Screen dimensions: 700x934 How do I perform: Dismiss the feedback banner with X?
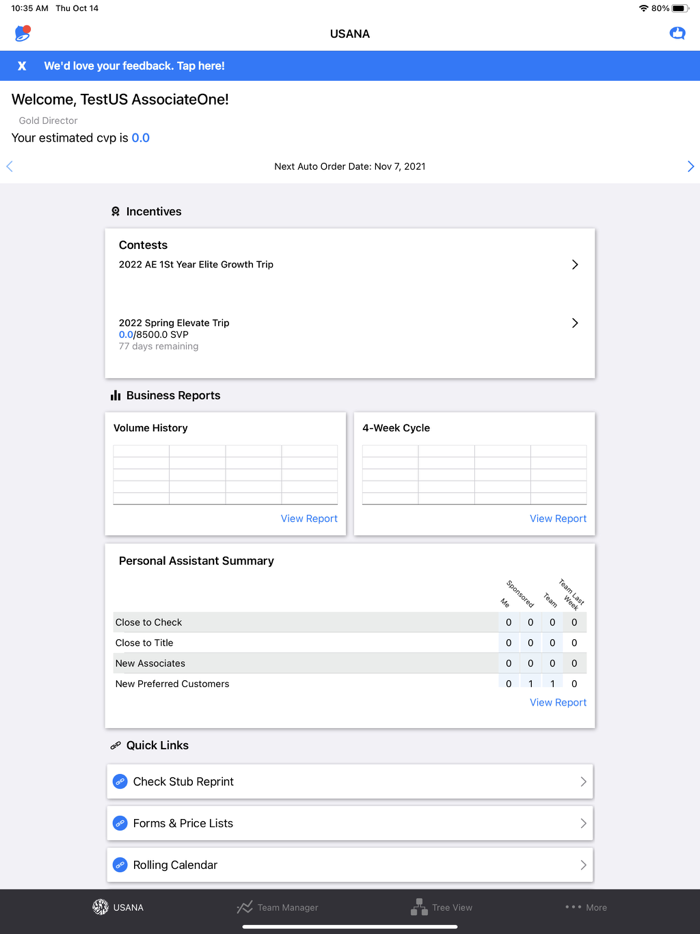(x=22, y=66)
